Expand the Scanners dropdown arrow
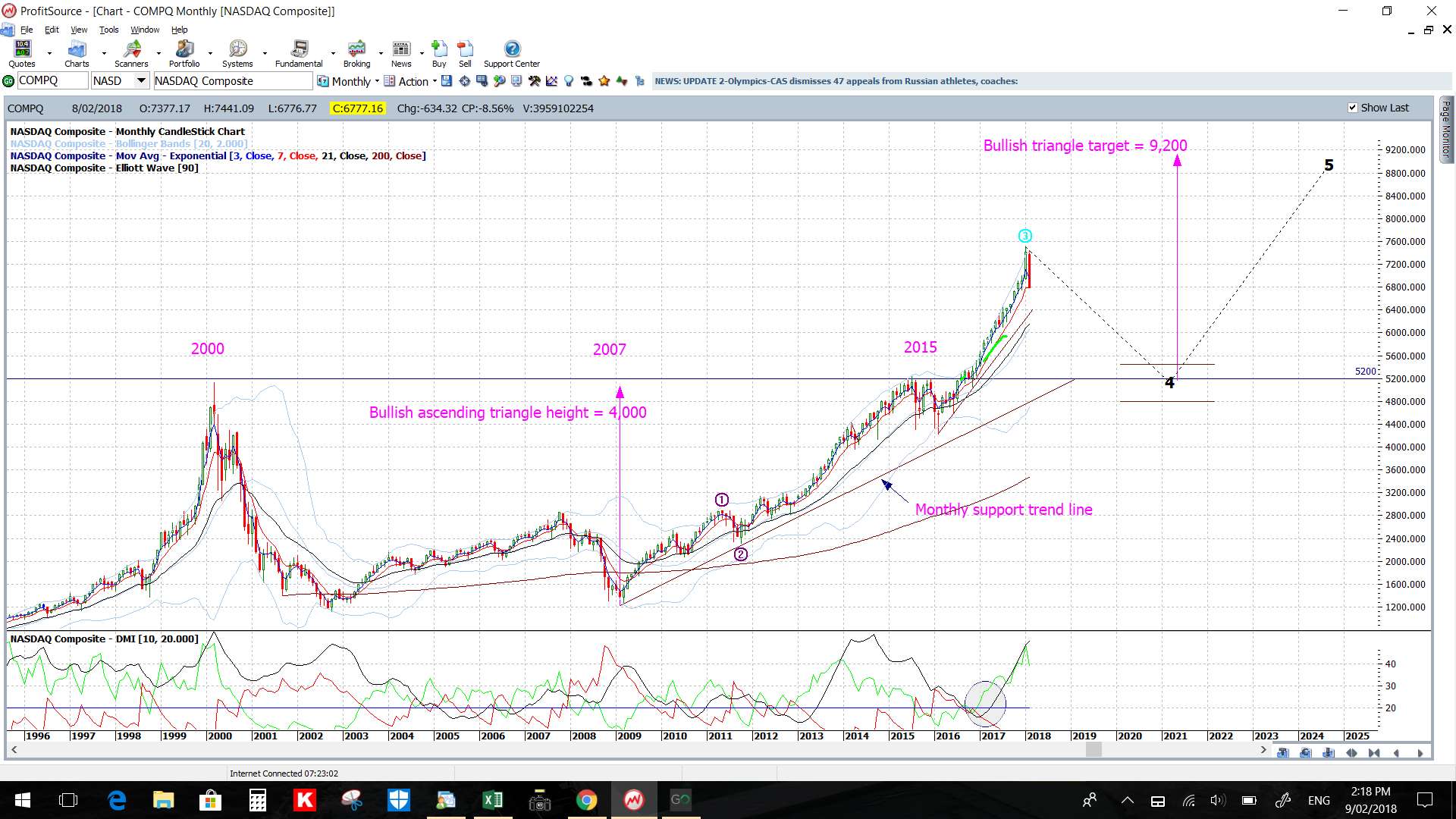This screenshot has width=1456, height=819. pos(158,54)
